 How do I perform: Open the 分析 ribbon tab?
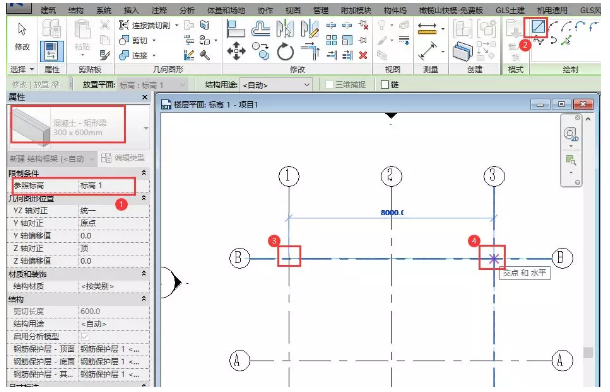(x=186, y=10)
